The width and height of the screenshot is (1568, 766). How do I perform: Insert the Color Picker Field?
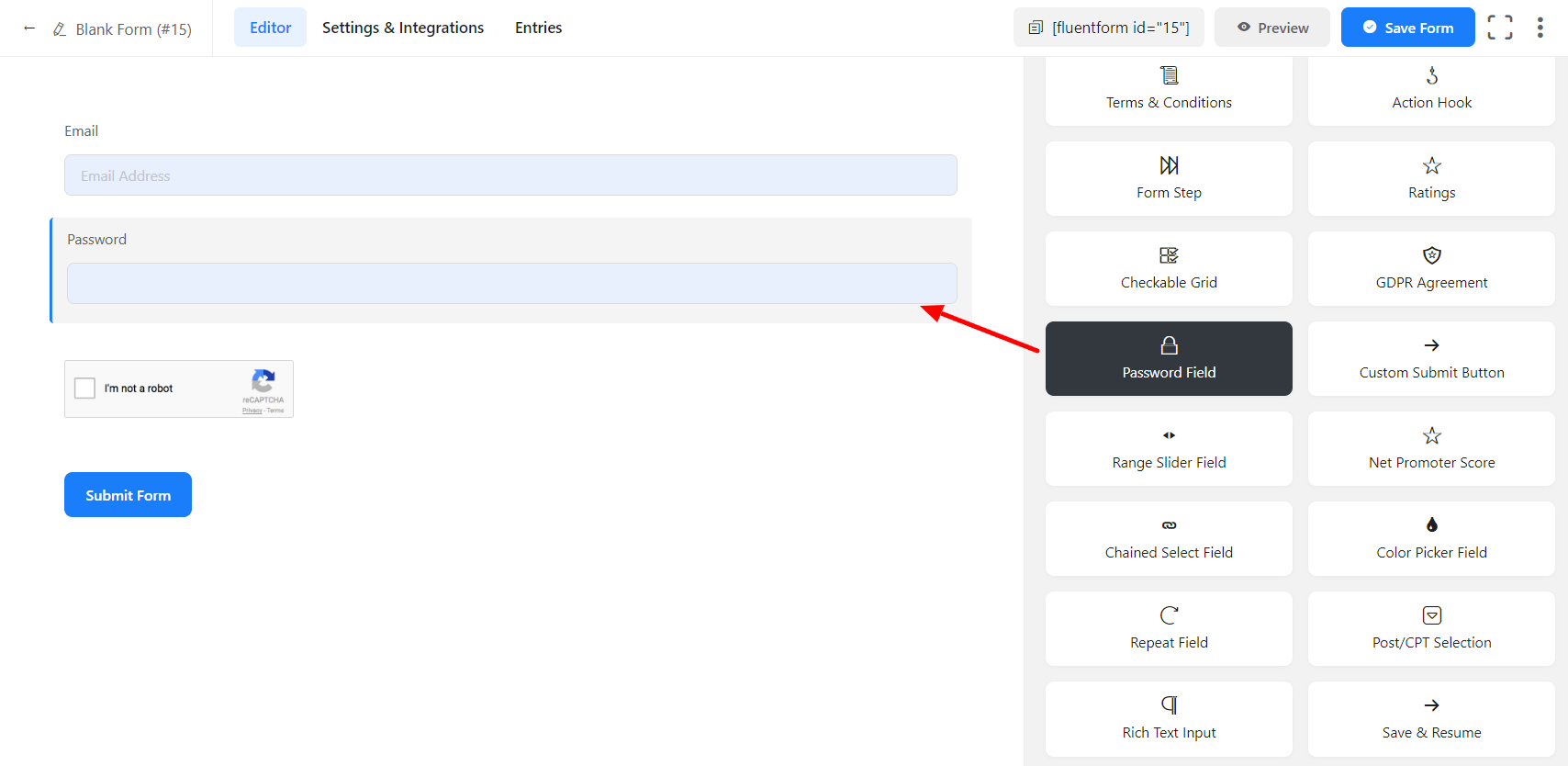[1431, 538]
